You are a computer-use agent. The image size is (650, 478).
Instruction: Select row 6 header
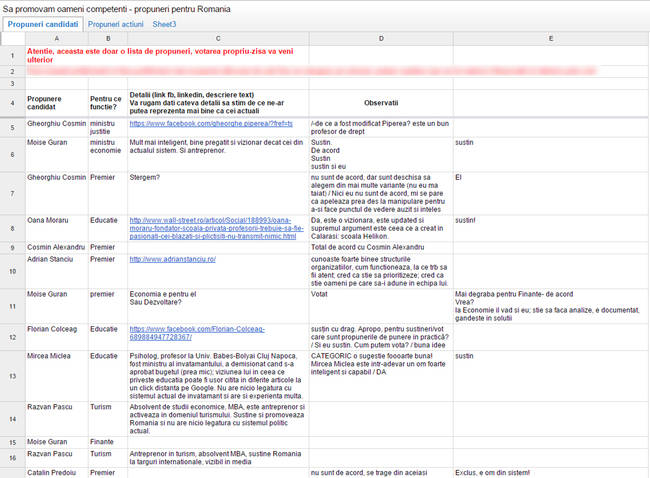[12, 155]
